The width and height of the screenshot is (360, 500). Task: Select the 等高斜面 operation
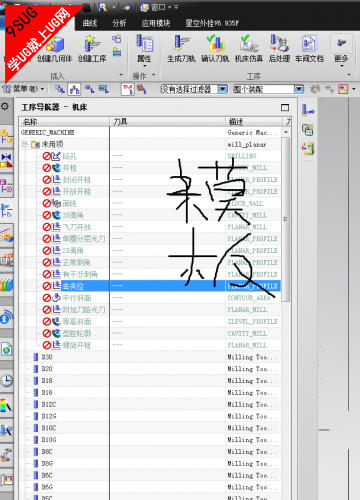77,322
